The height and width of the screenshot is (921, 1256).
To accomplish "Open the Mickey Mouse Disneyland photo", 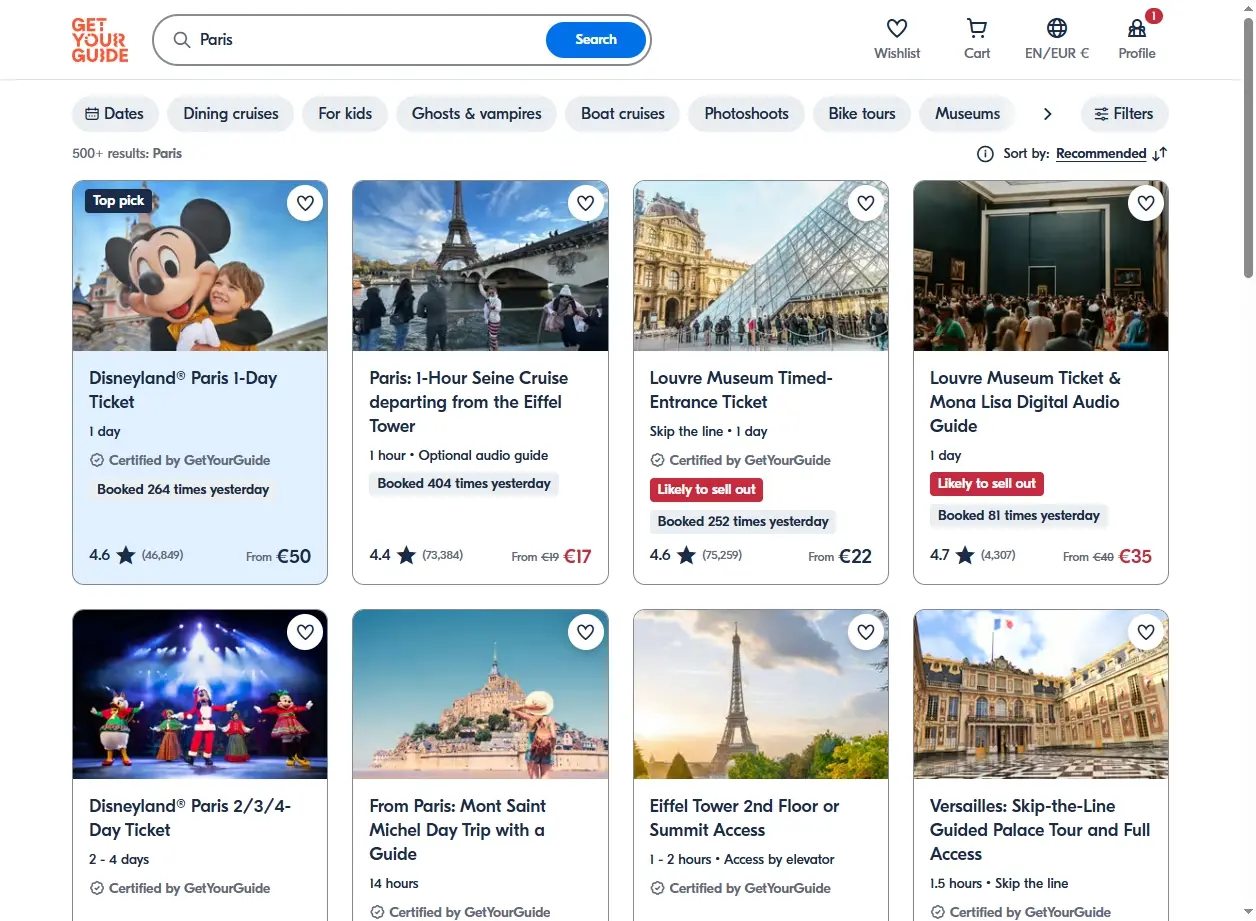I will (x=200, y=266).
